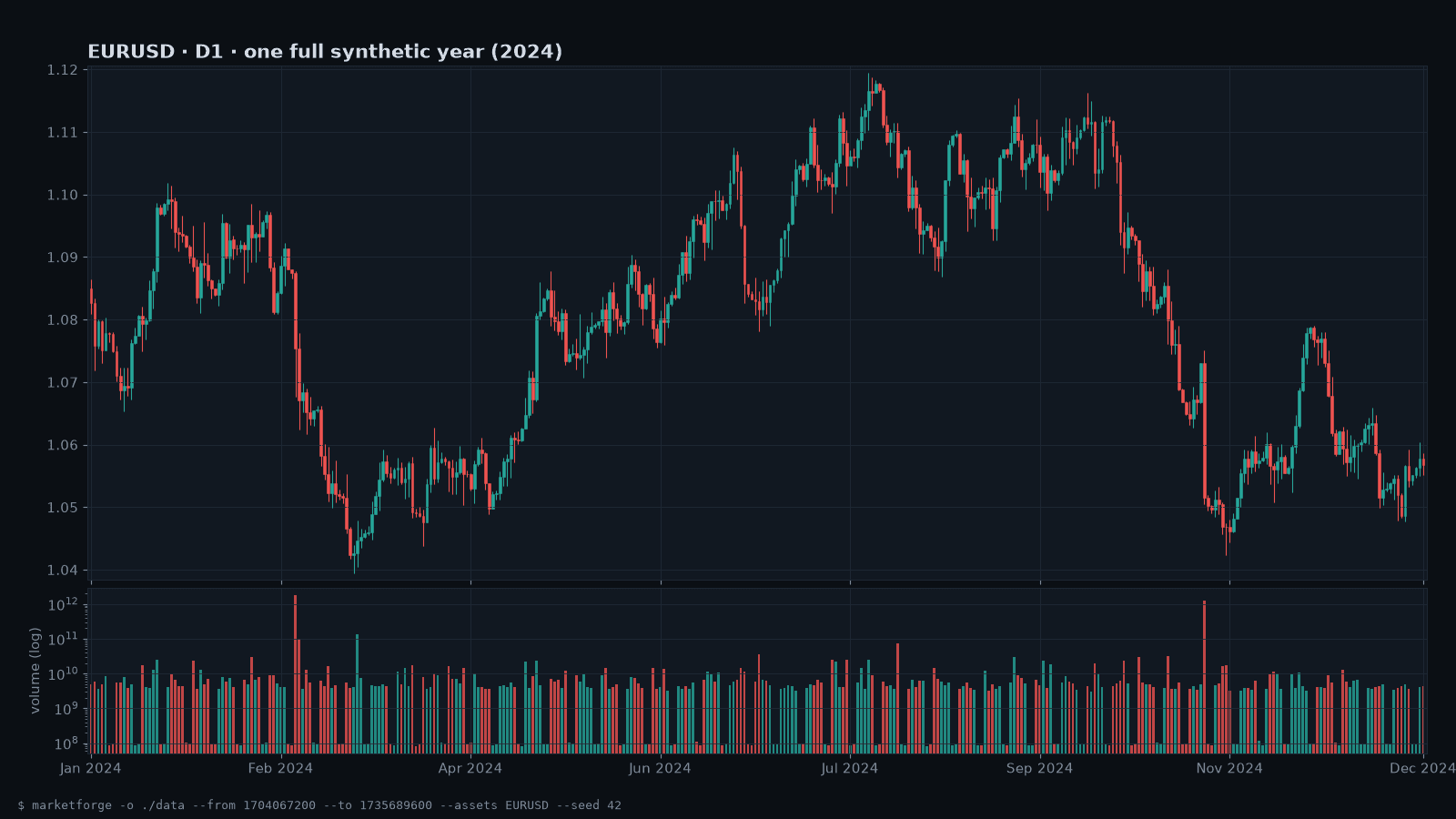Click the 'Jan 2024' date label
1456x819 pixels.
[x=91, y=768]
